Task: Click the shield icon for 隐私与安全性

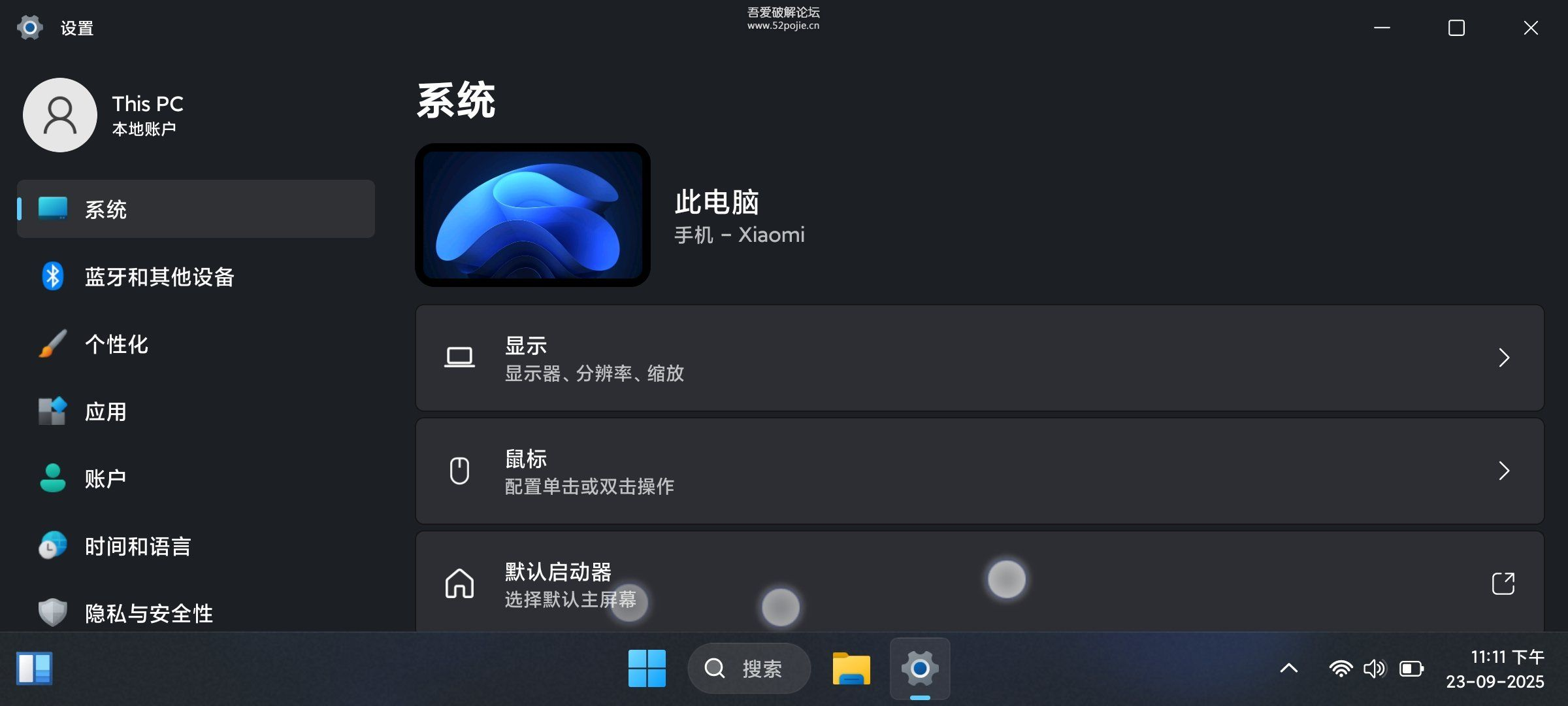Action: 52,613
